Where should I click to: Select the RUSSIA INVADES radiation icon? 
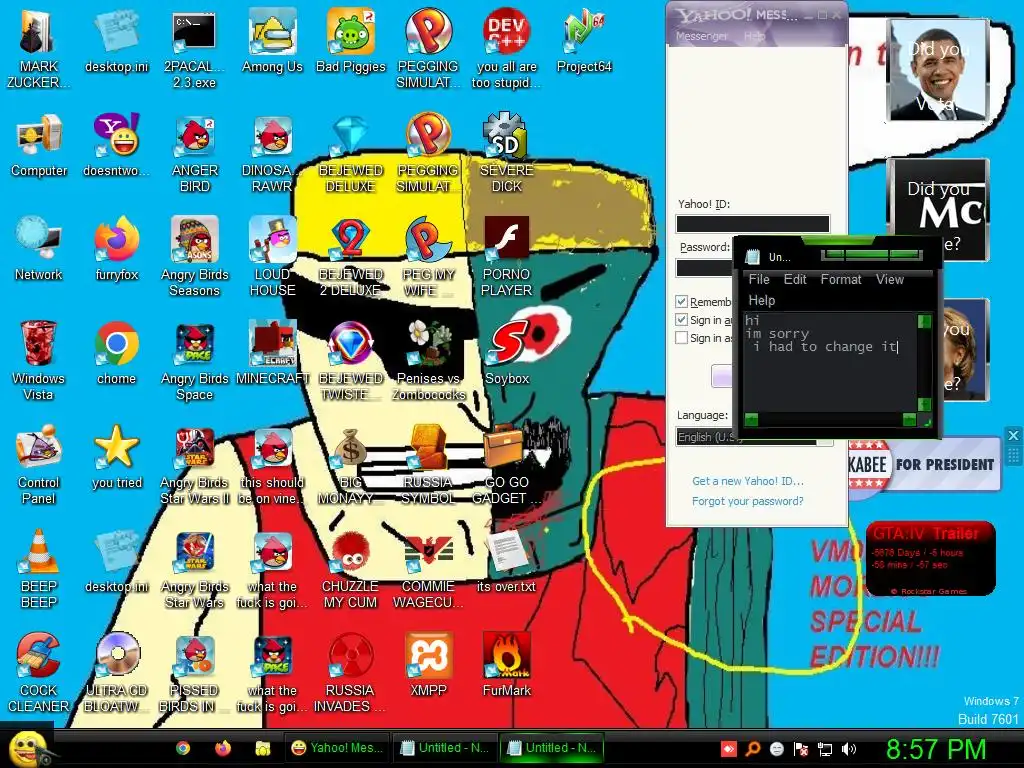351,673
